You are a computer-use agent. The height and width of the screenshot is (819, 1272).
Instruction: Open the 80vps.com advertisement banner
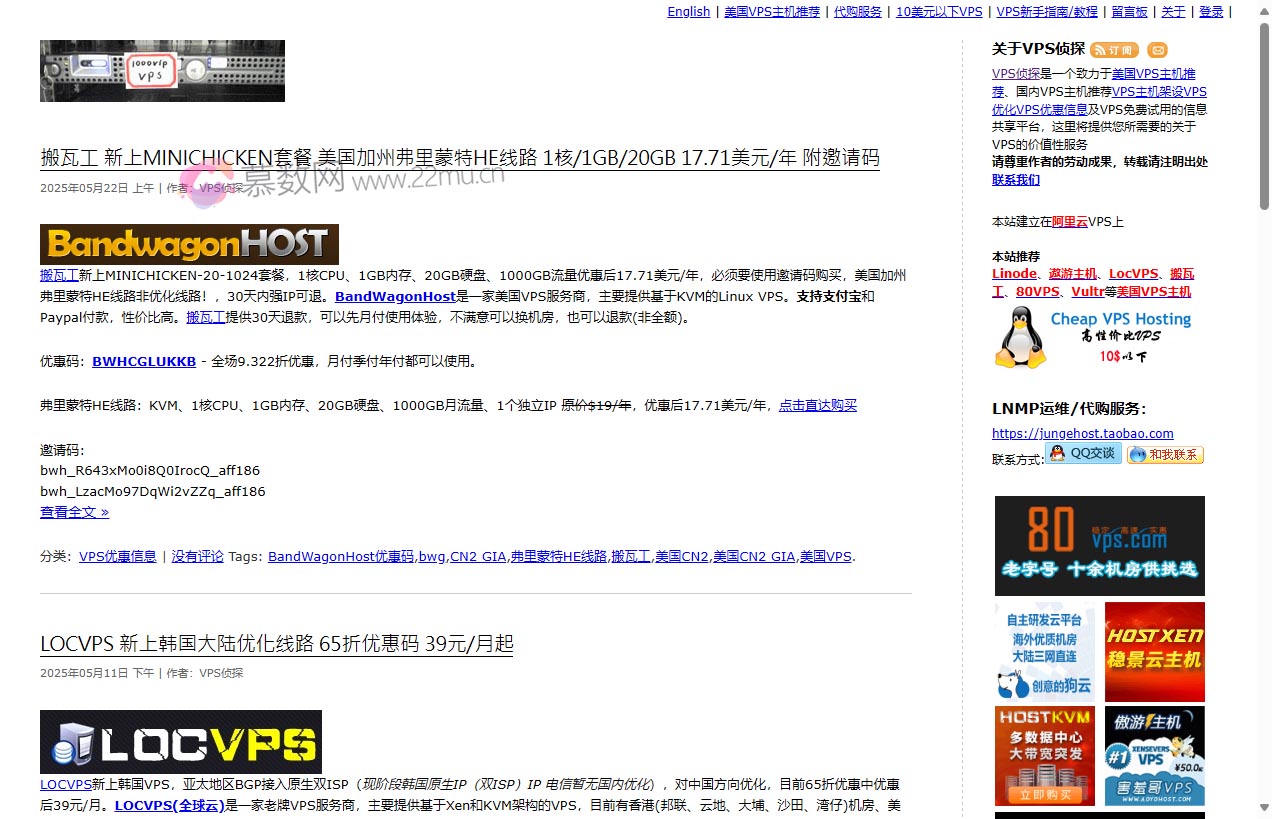tap(1099, 546)
